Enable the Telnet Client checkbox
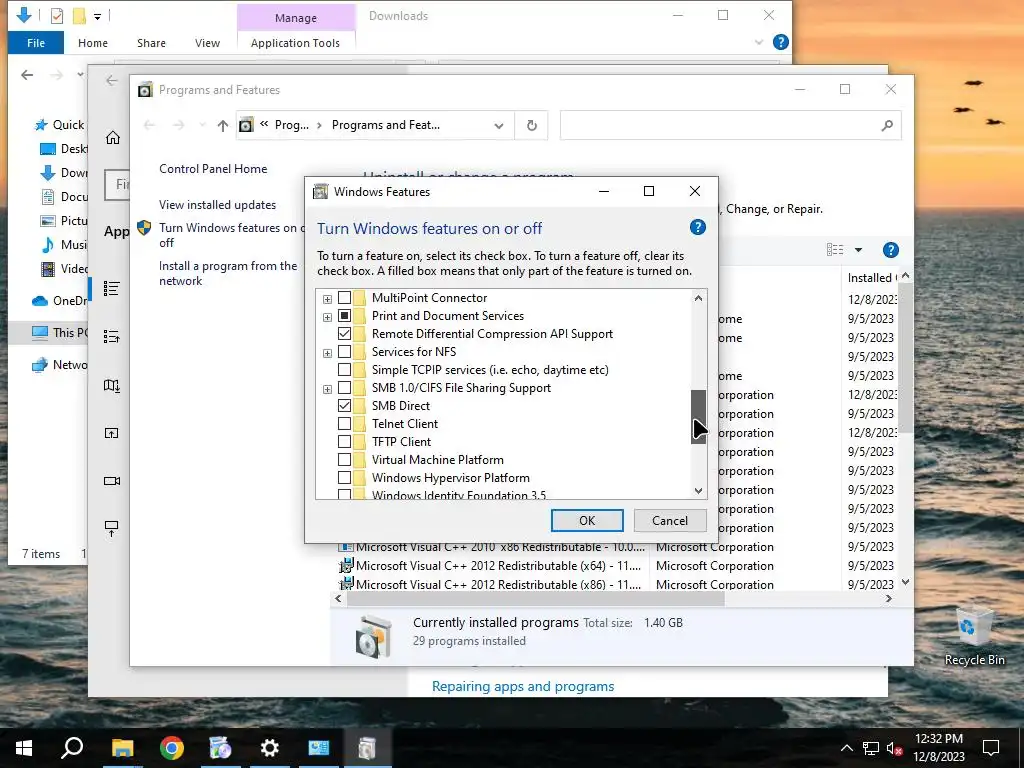 (x=344, y=424)
